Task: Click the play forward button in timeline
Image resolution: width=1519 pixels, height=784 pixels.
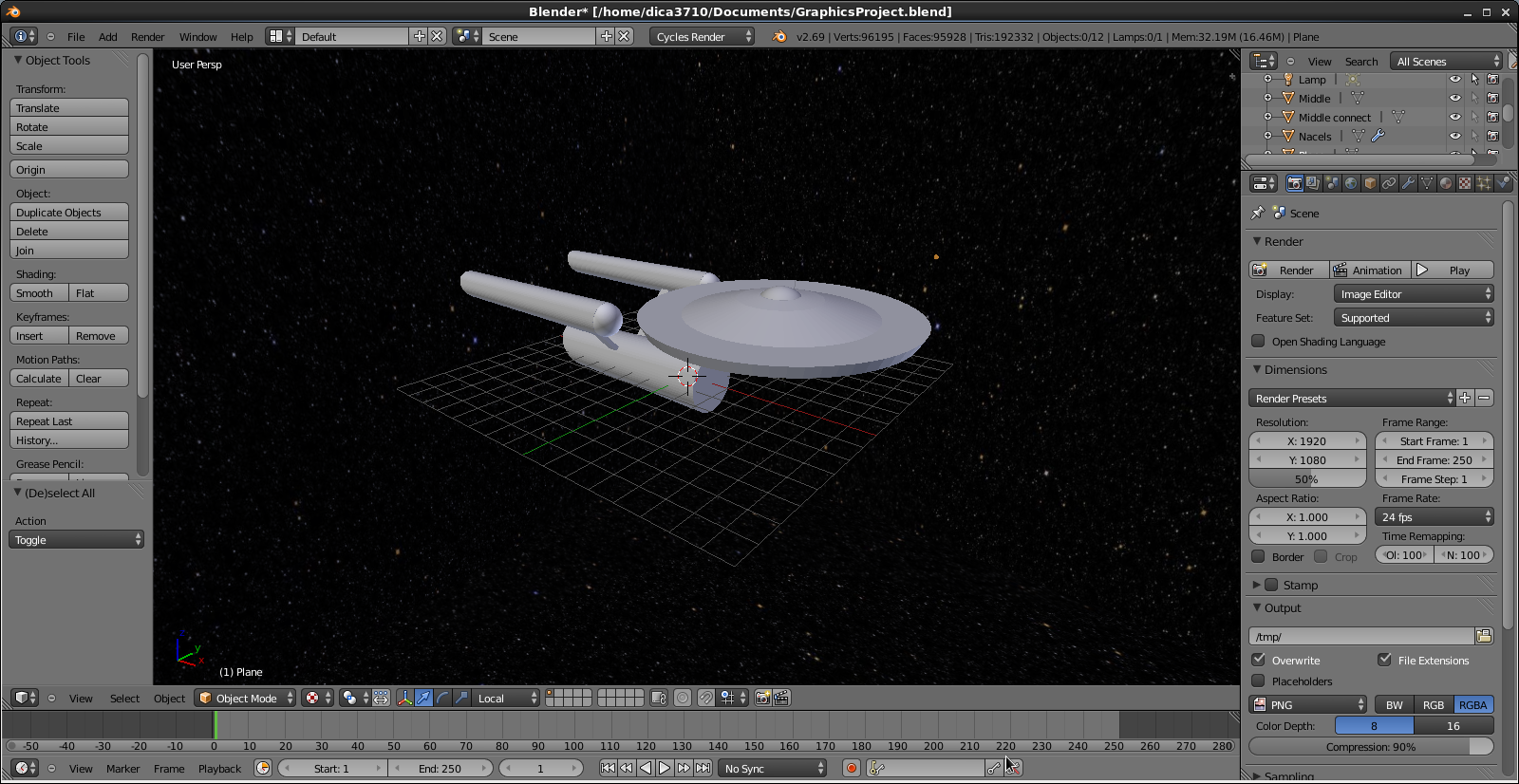Action: tap(665, 768)
